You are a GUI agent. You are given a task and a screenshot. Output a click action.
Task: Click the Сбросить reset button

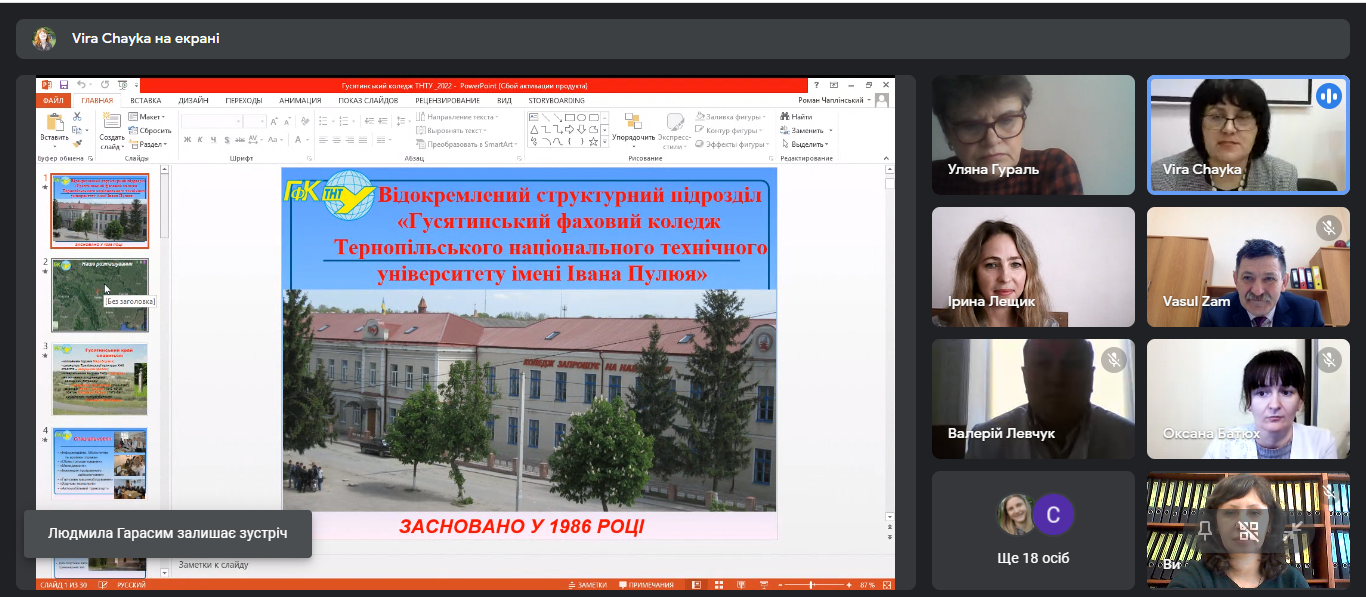pyautogui.click(x=151, y=130)
